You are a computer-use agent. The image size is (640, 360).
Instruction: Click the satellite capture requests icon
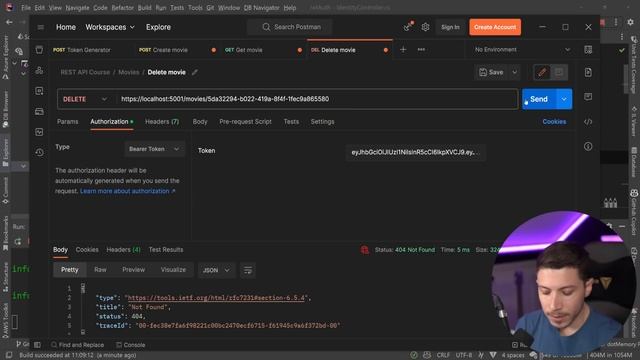tap(408, 27)
